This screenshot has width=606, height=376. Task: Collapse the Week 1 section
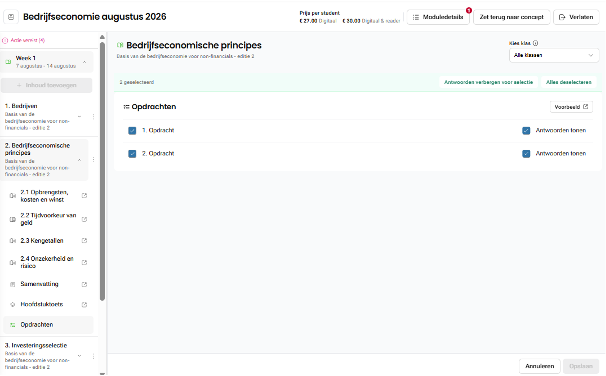coord(84,62)
